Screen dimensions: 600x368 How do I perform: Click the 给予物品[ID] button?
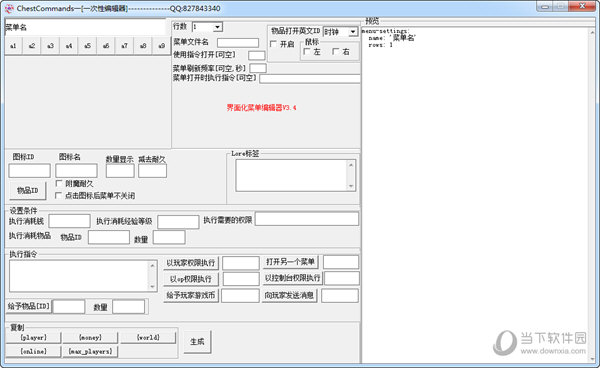(x=28, y=306)
